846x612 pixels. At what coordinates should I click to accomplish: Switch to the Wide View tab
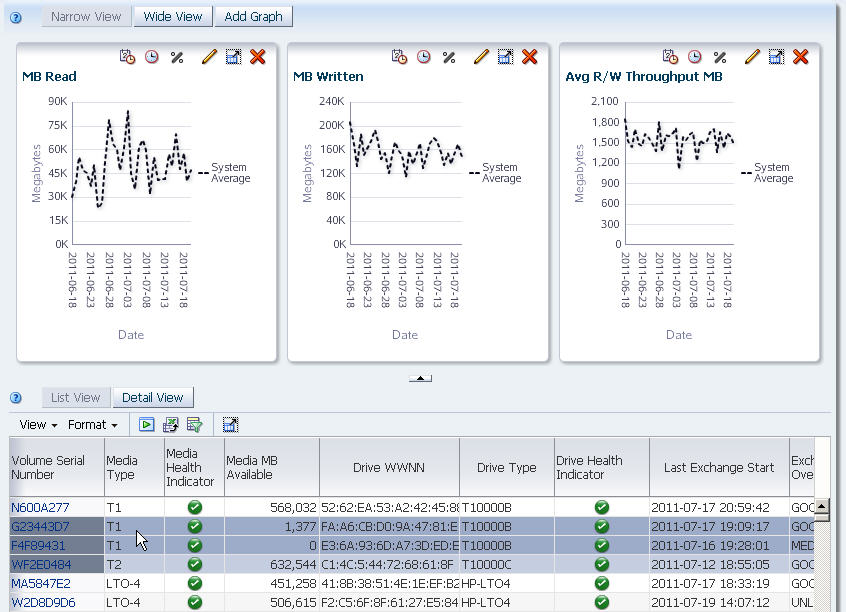tap(173, 17)
